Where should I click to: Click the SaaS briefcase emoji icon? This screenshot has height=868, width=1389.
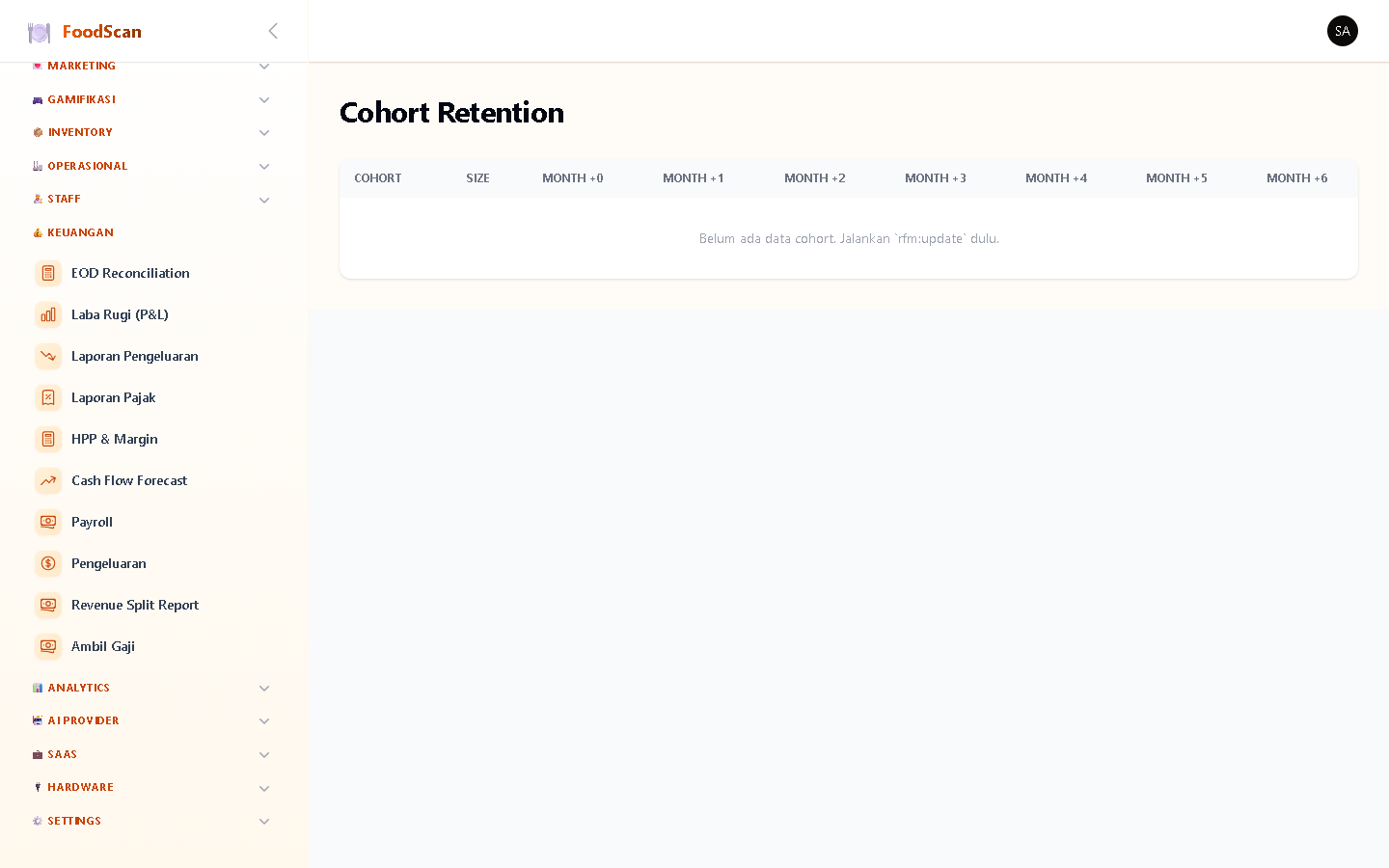pyautogui.click(x=38, y=754)
